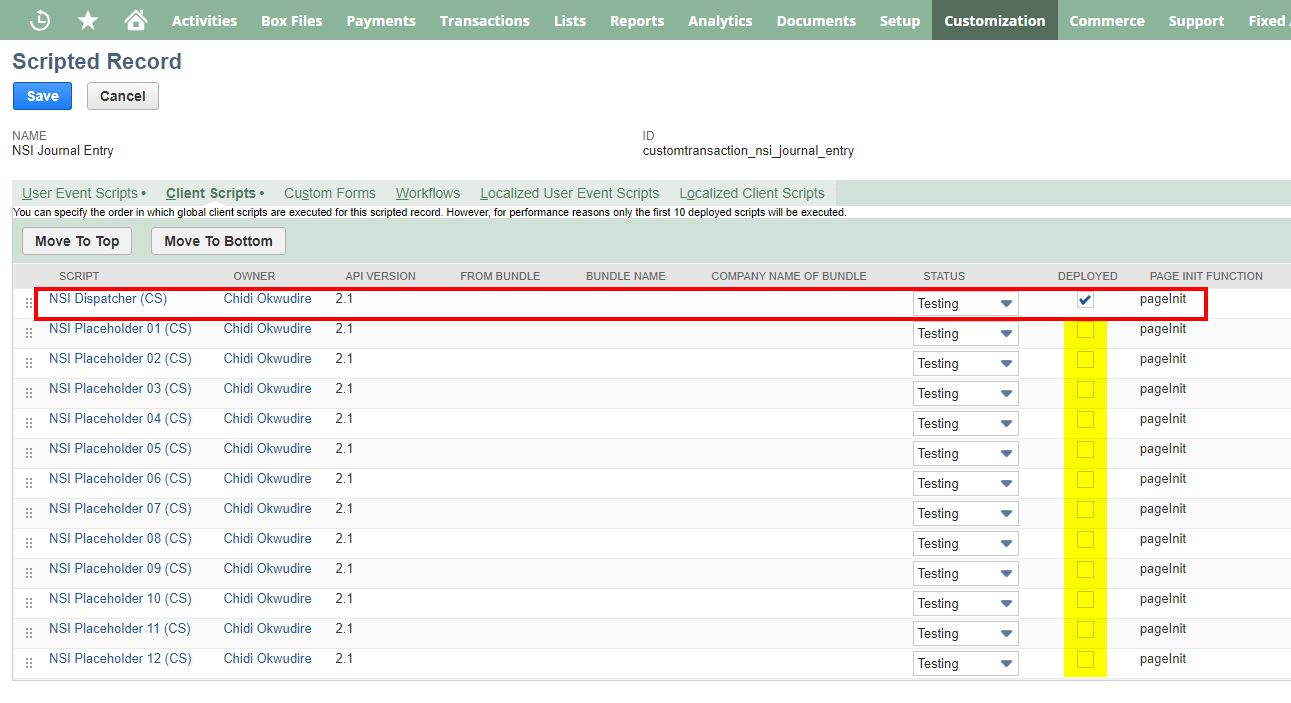Grab drag handle of Placeholder 02 row

tap(29, 363)
